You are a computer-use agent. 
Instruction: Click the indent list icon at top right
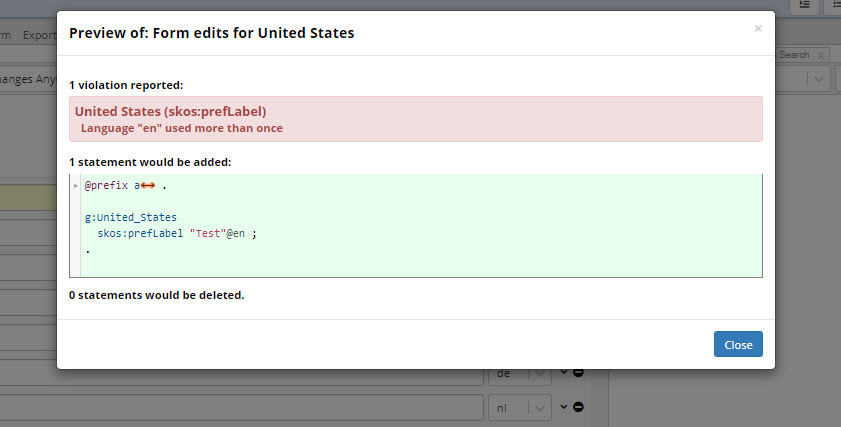pos(805,6)
